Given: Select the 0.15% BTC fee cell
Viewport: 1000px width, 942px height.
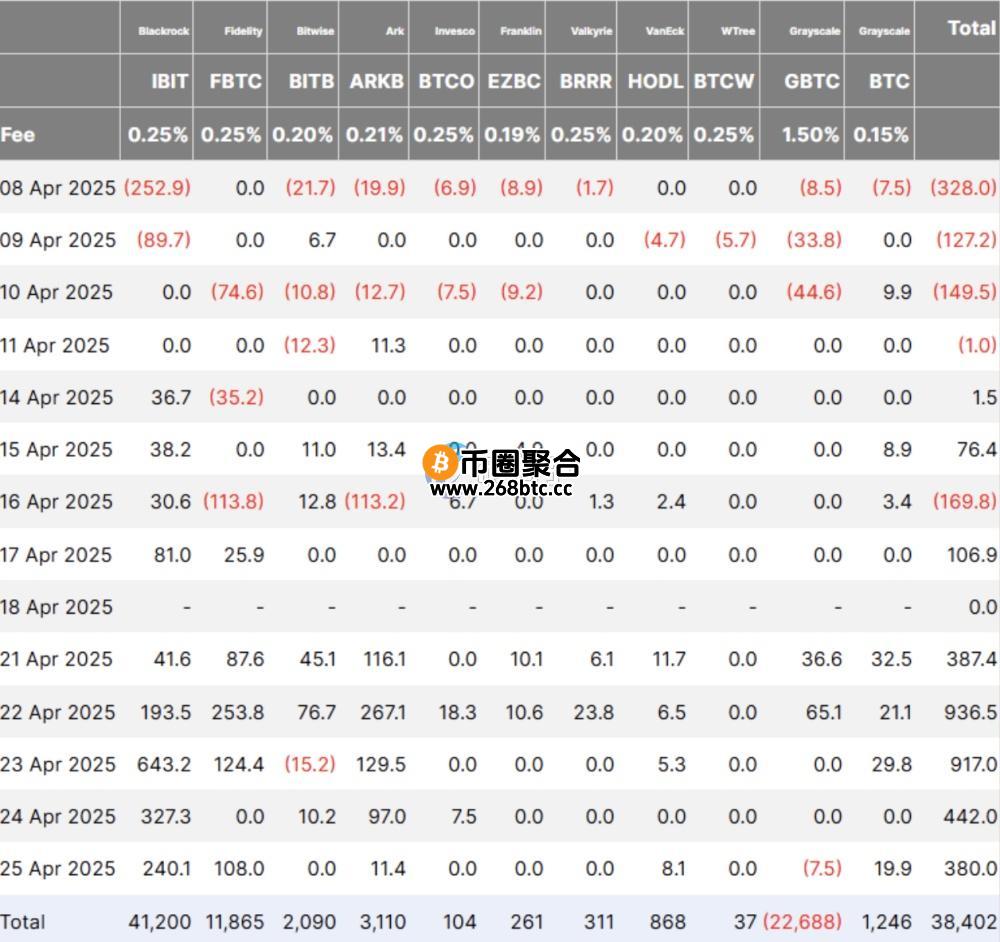Looking at the screenshot, I should [881, 135].
